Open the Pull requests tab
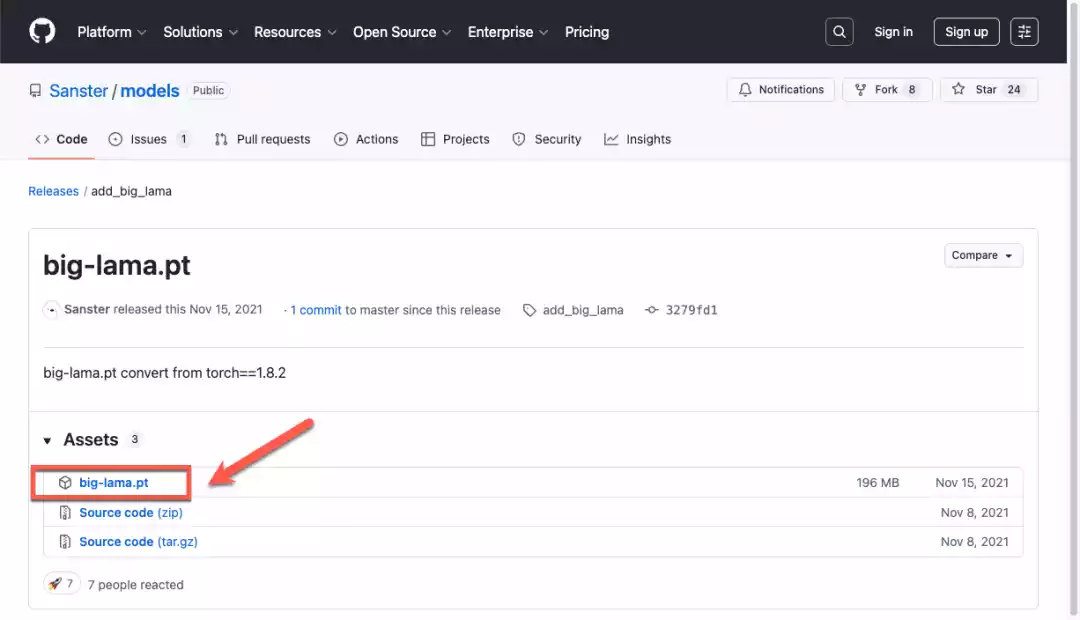Screen dimensions: 1080x620 click(x=262, y=139)
